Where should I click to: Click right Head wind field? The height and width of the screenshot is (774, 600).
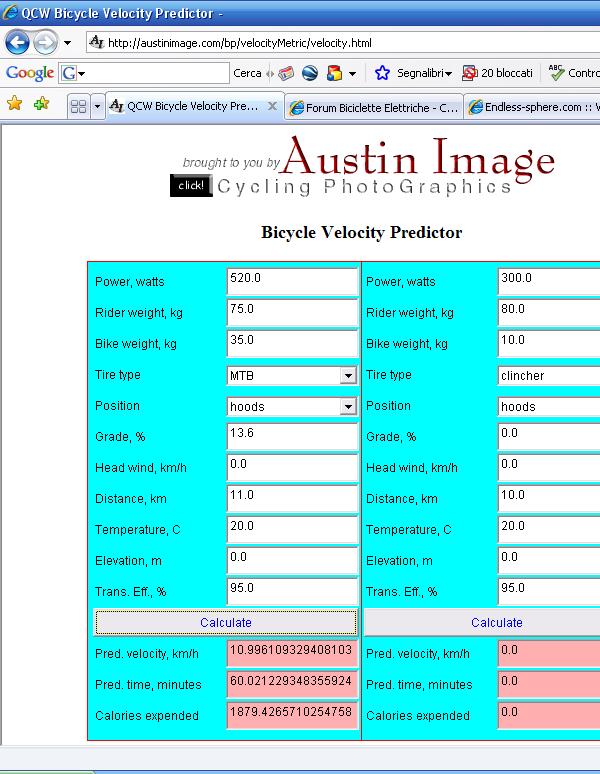[549, 467]
